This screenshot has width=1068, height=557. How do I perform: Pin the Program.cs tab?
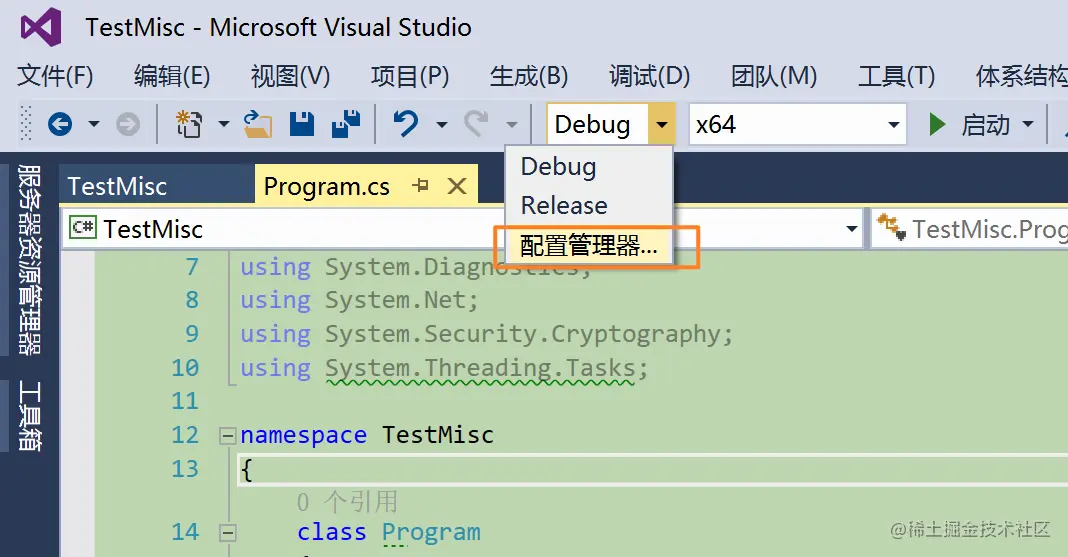(421, 185)
